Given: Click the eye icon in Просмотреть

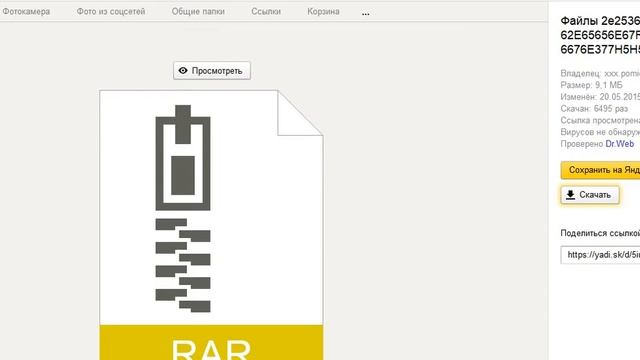Looking at the screenshot, I should point(183,71).
